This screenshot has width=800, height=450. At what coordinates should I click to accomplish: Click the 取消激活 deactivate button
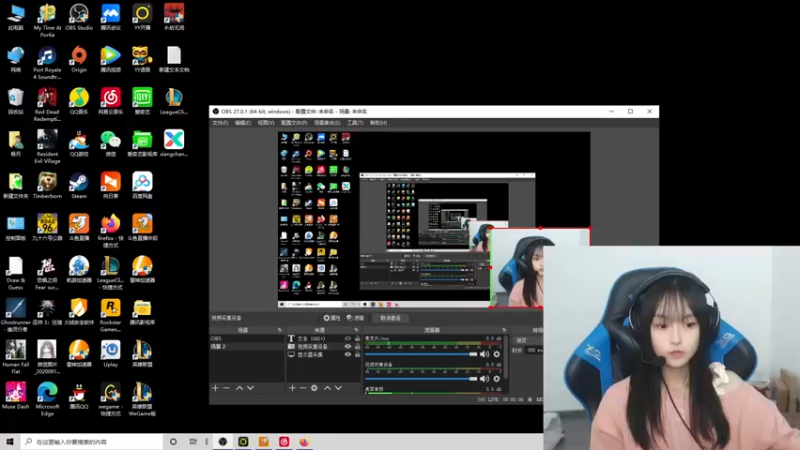pyautogui.click(x=390, y=318)
